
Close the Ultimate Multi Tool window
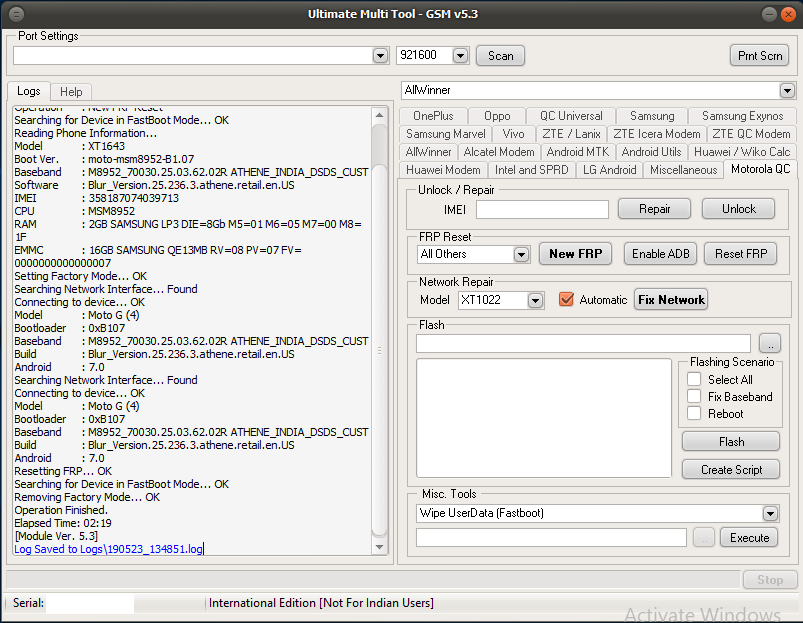[788, 14]
